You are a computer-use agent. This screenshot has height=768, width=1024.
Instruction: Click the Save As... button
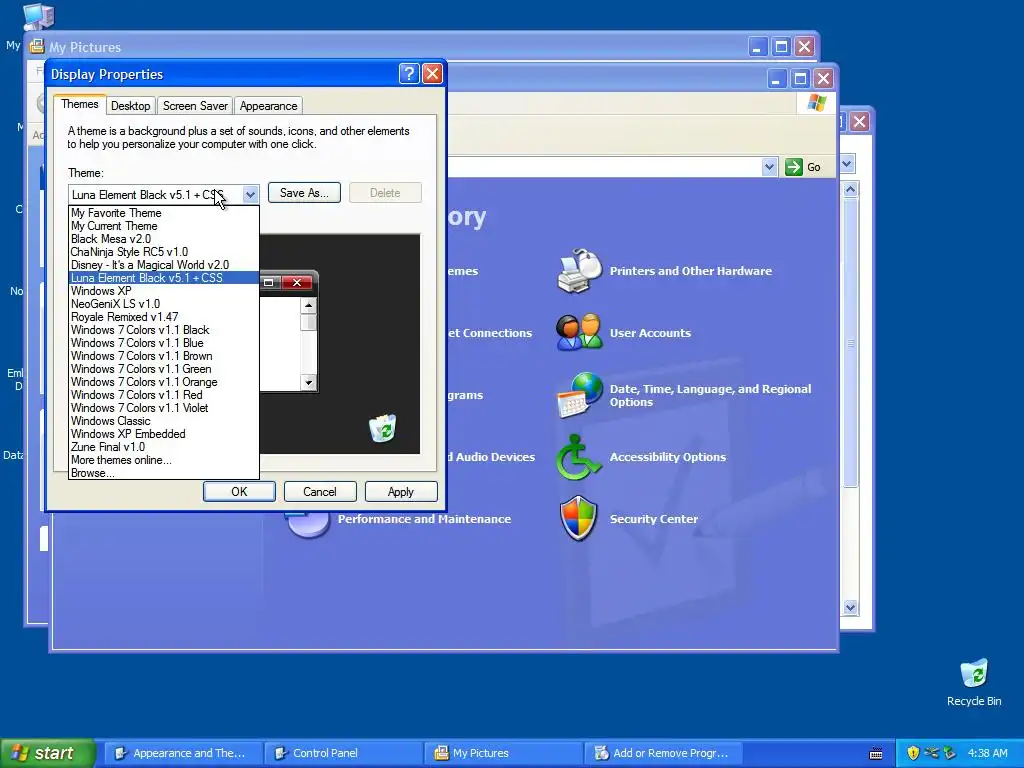304,193
